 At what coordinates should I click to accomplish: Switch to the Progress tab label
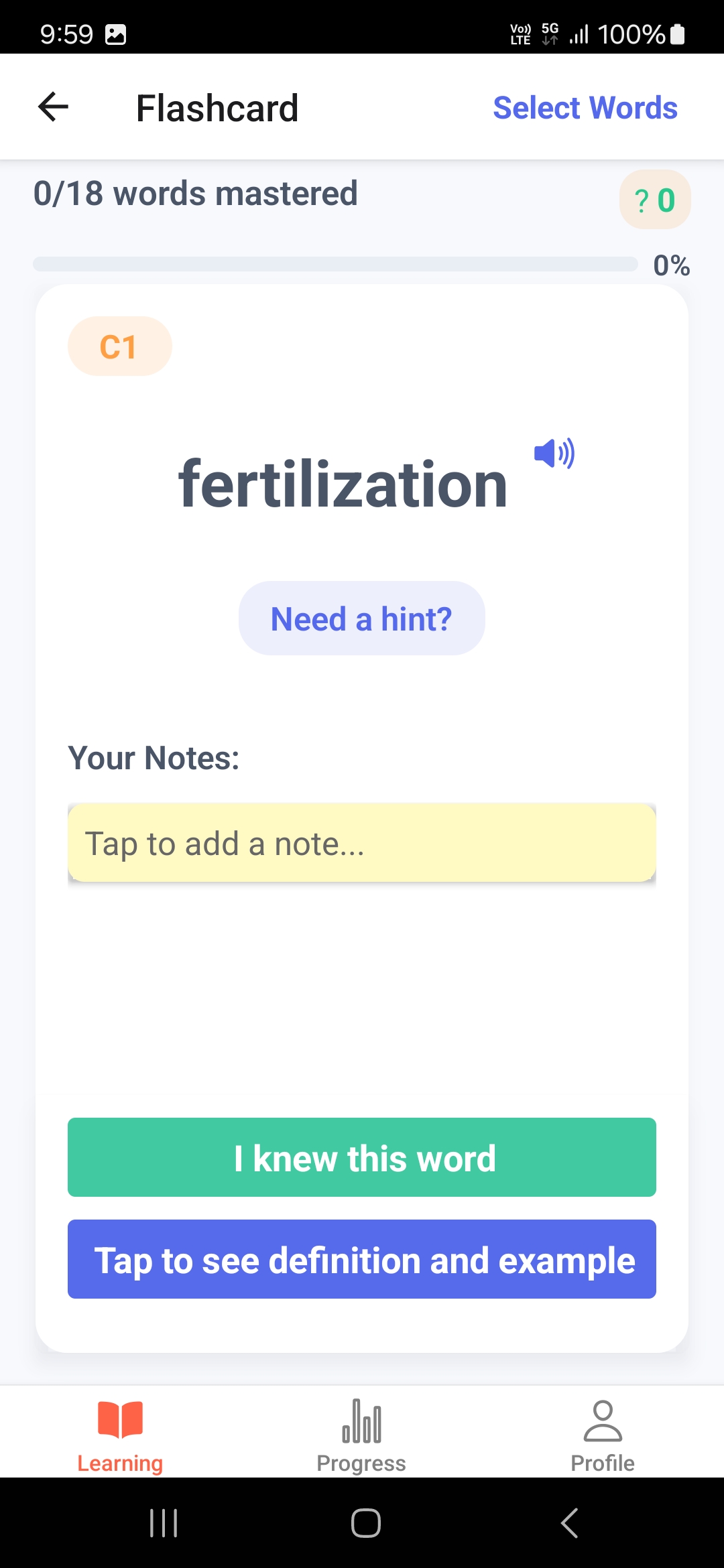tap(361, 1463)
